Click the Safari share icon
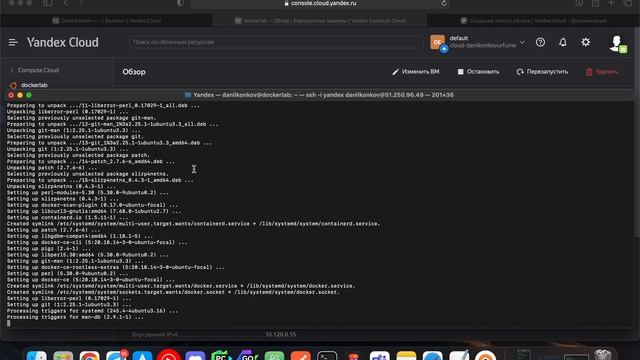This screenshot has width=640, height=360. [596, 3]
